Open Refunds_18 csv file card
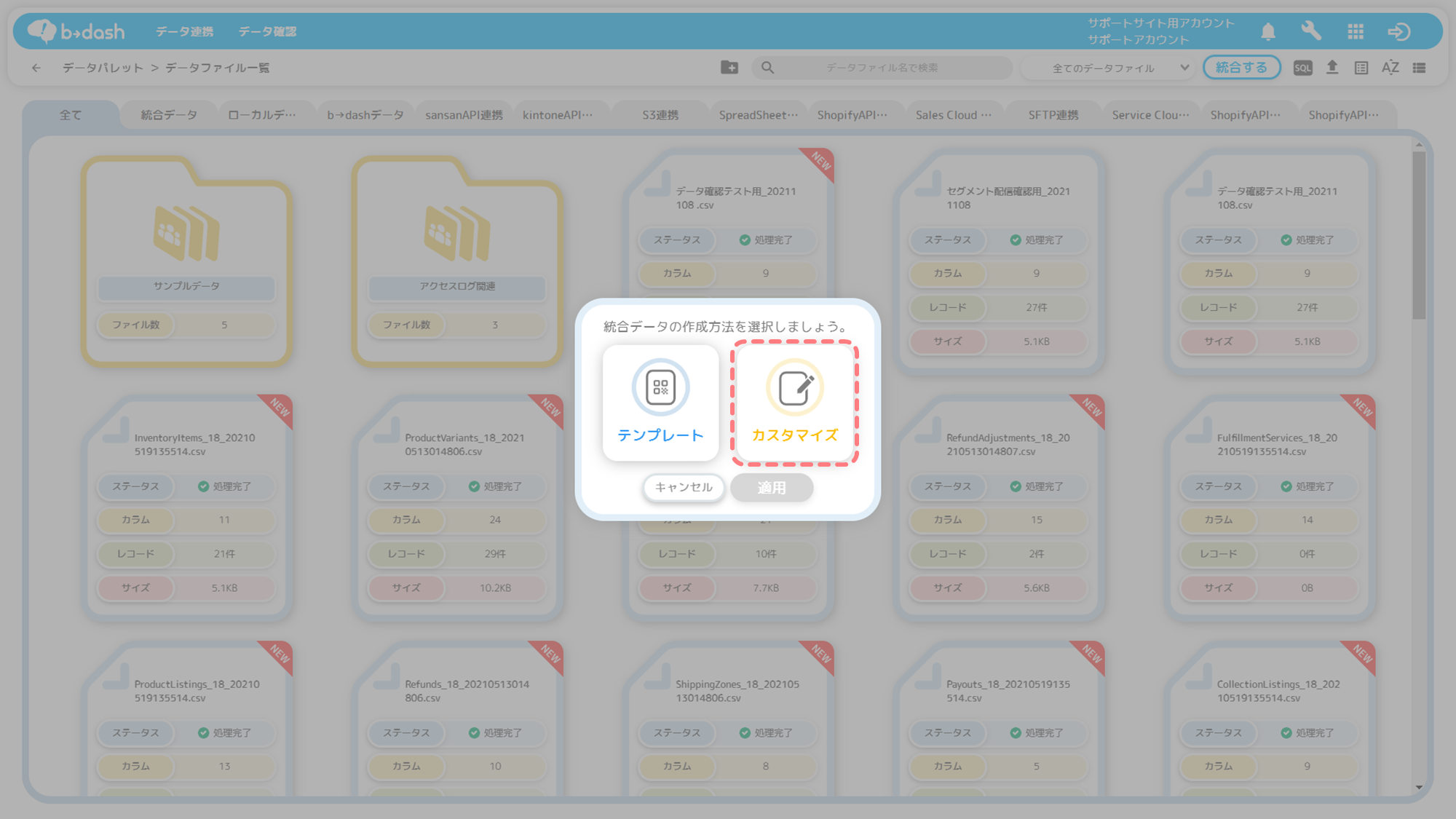The image size is (1456, 819). [457, 719]
